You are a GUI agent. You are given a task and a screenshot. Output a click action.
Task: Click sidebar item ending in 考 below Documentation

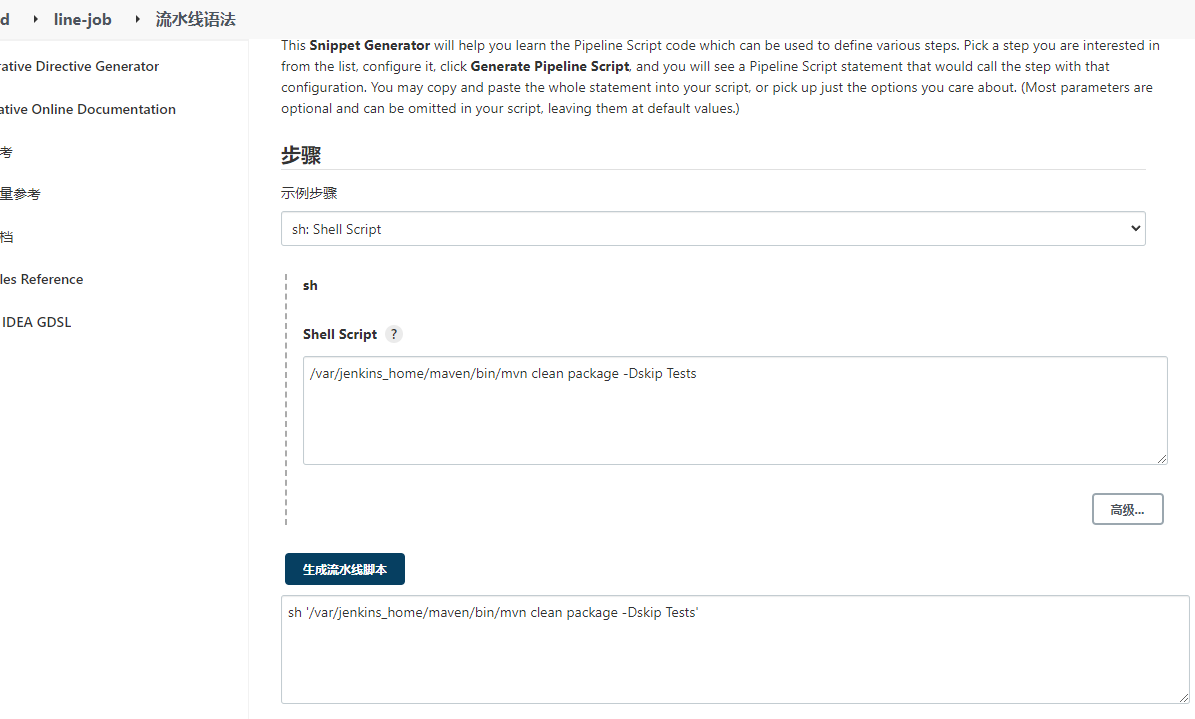pyautogui.click(x=6, y=152)
